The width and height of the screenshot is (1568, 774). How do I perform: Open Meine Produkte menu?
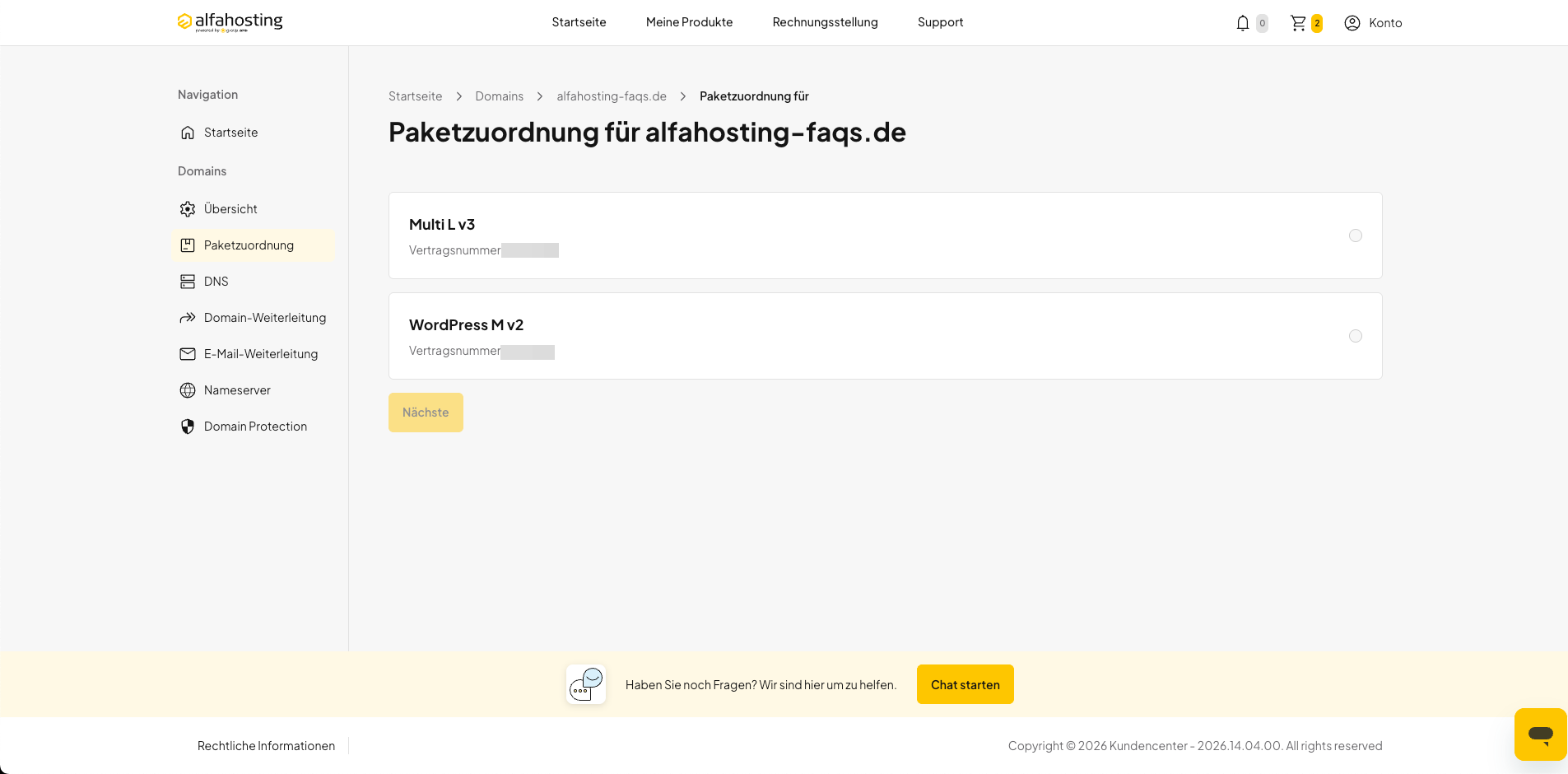(x=689, y=22)
